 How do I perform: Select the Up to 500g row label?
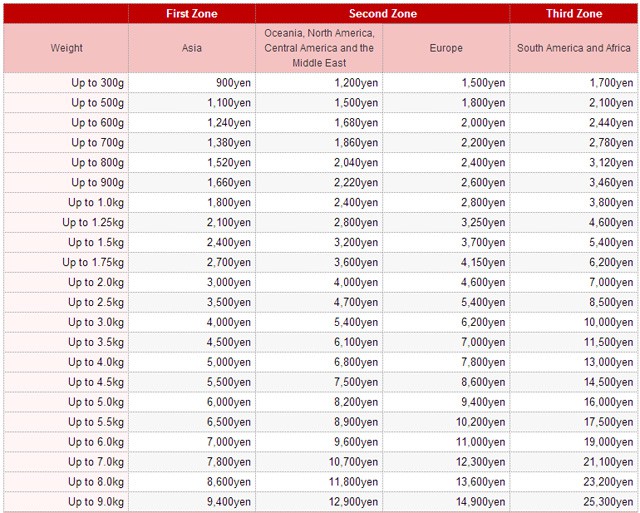tap(98, 103)
